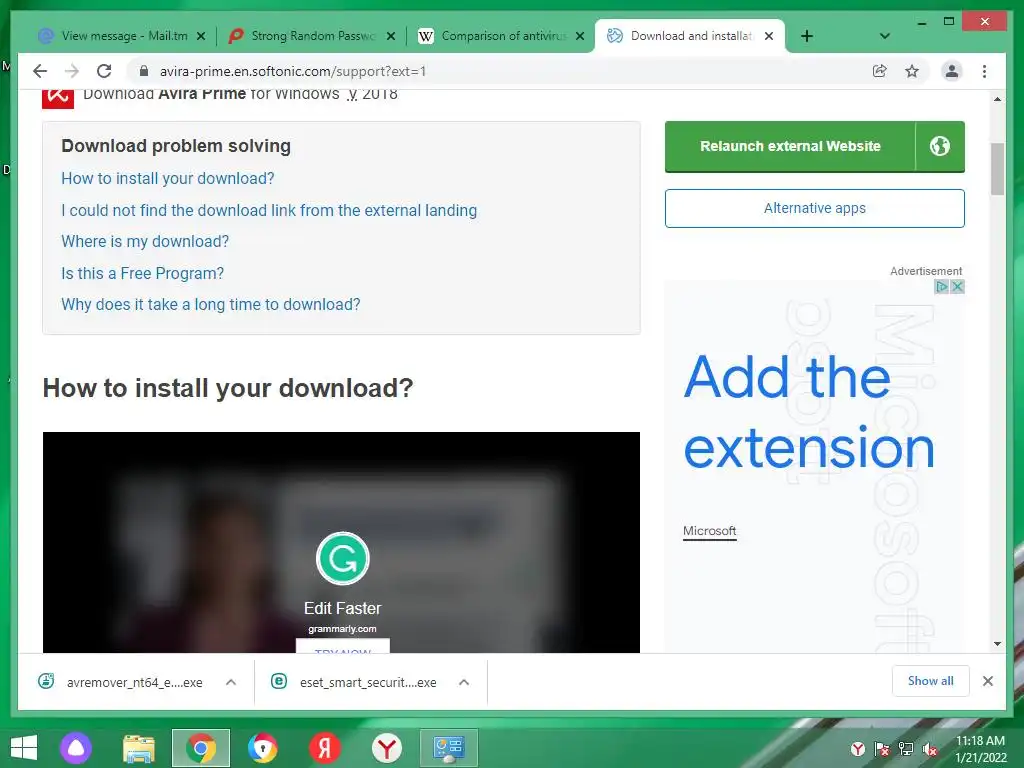Image resolution: width=1024 pixels, height=768 pixels.
Task: Open 'I could not find the download link' link
Action: (269, 210)
